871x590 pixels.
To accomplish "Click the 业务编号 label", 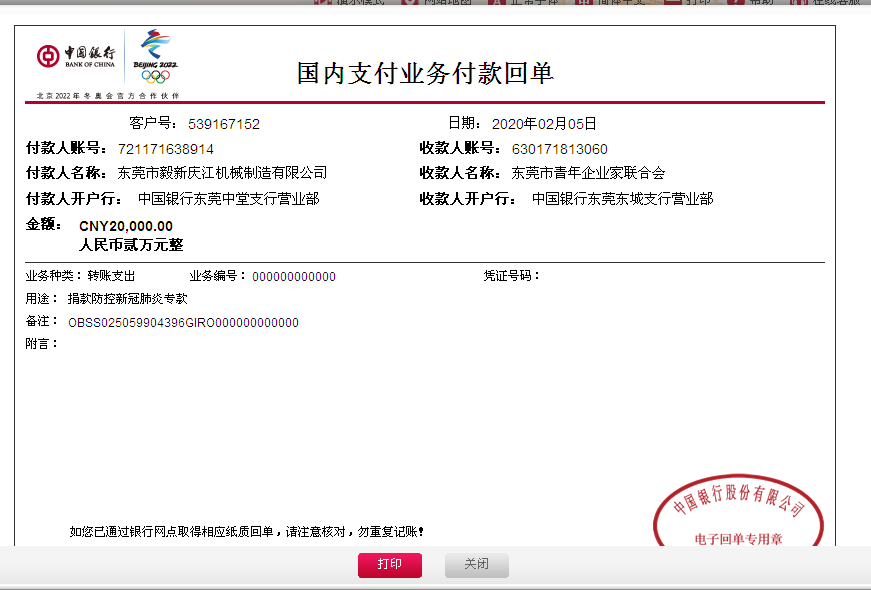I will (x=217, y=276).
